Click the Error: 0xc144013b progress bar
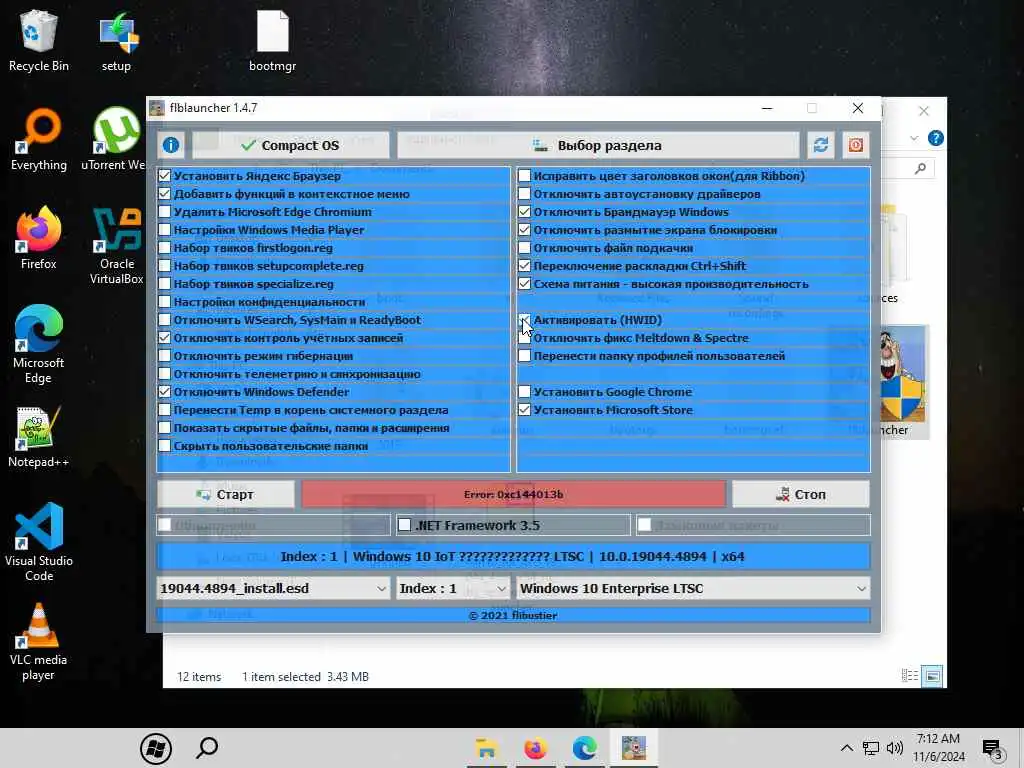The height and width of the screenshot is (768, 1024). [513, 494]
